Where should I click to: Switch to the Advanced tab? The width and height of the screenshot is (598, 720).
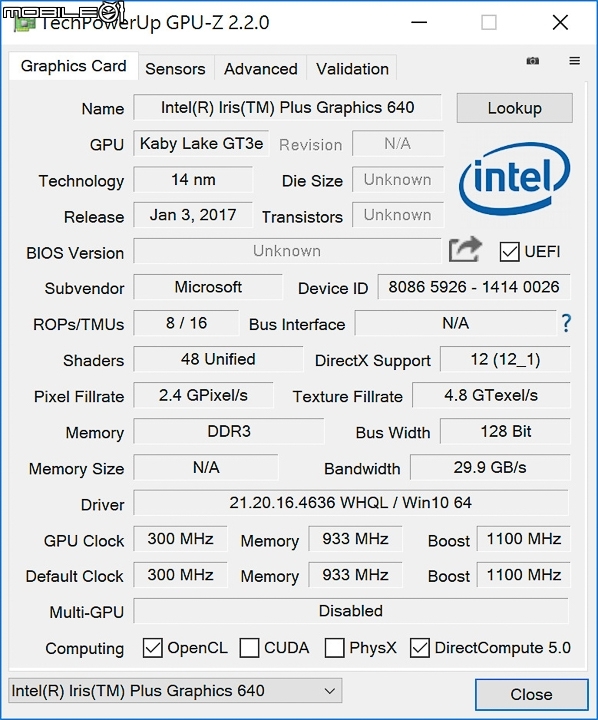pos(260,69)
